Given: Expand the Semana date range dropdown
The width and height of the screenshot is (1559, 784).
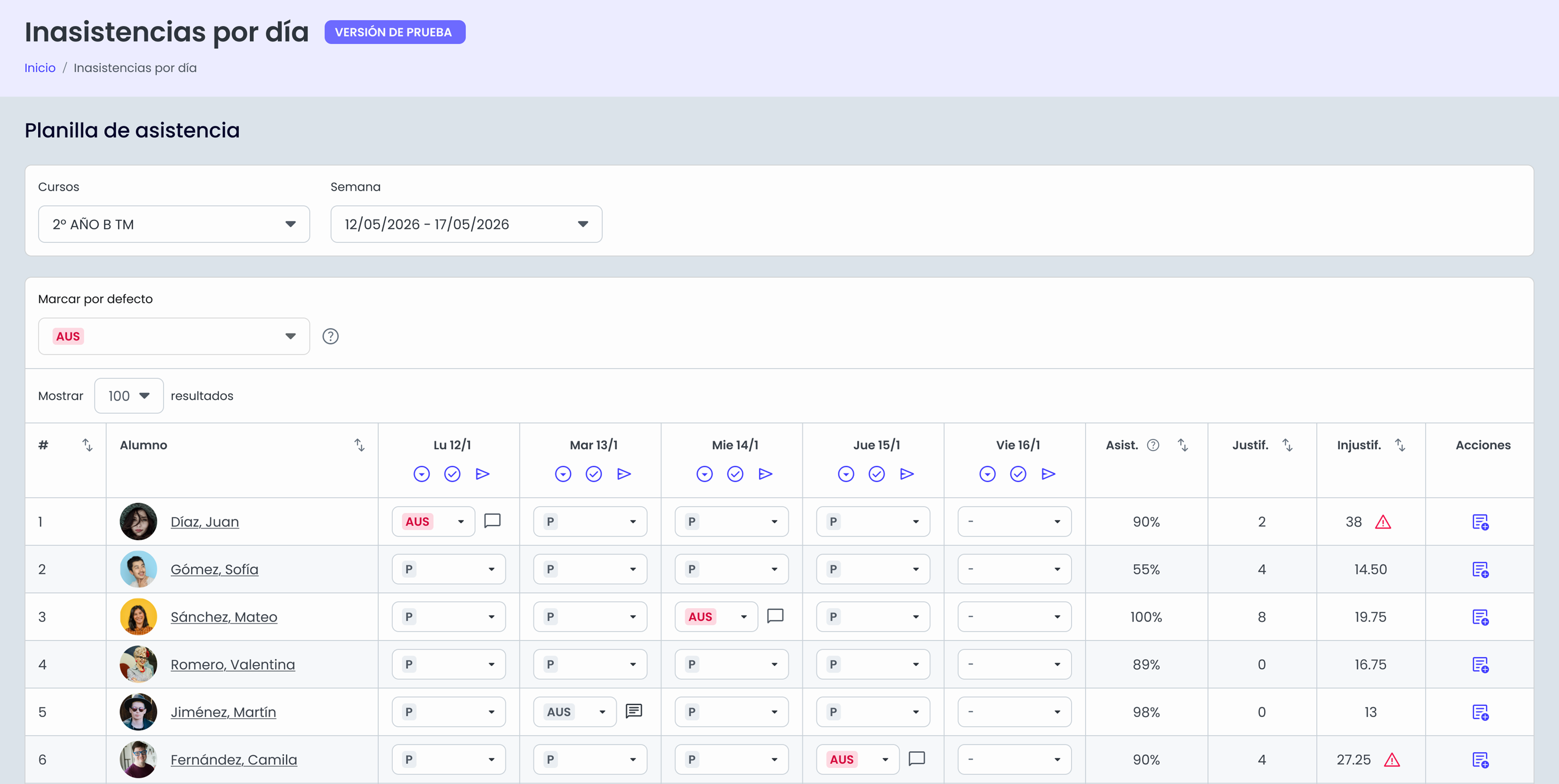Looking at the screenshot, I should pos(466,225).
